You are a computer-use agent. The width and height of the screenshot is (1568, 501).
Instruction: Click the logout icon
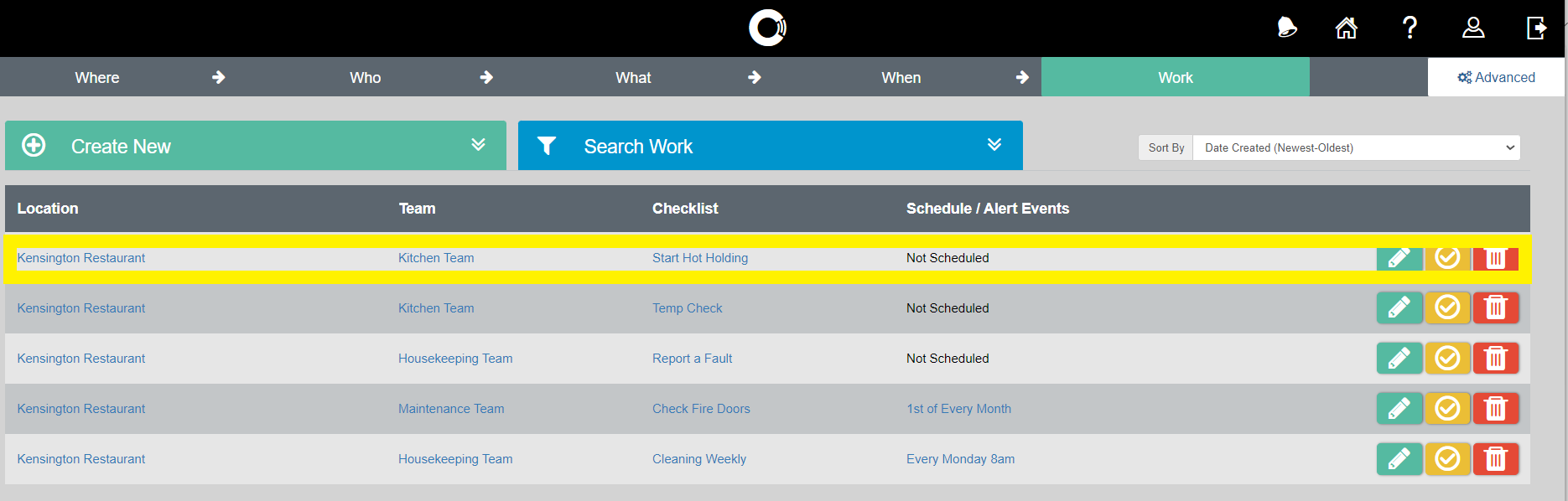coord(1536,28)
